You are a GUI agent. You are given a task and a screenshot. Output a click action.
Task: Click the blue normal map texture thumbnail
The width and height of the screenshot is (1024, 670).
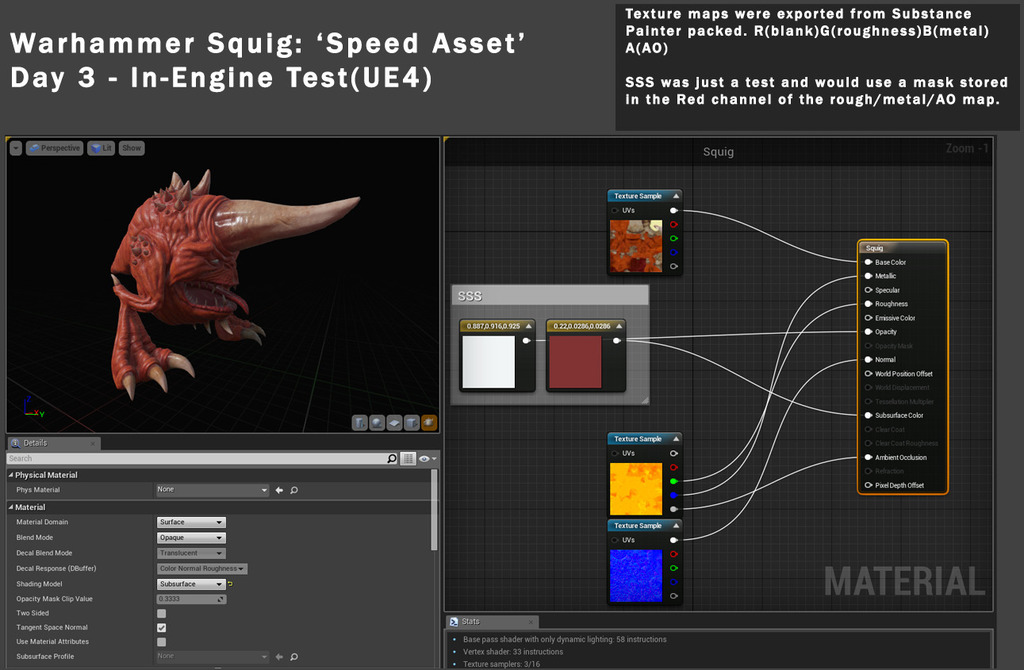point(635,576)
